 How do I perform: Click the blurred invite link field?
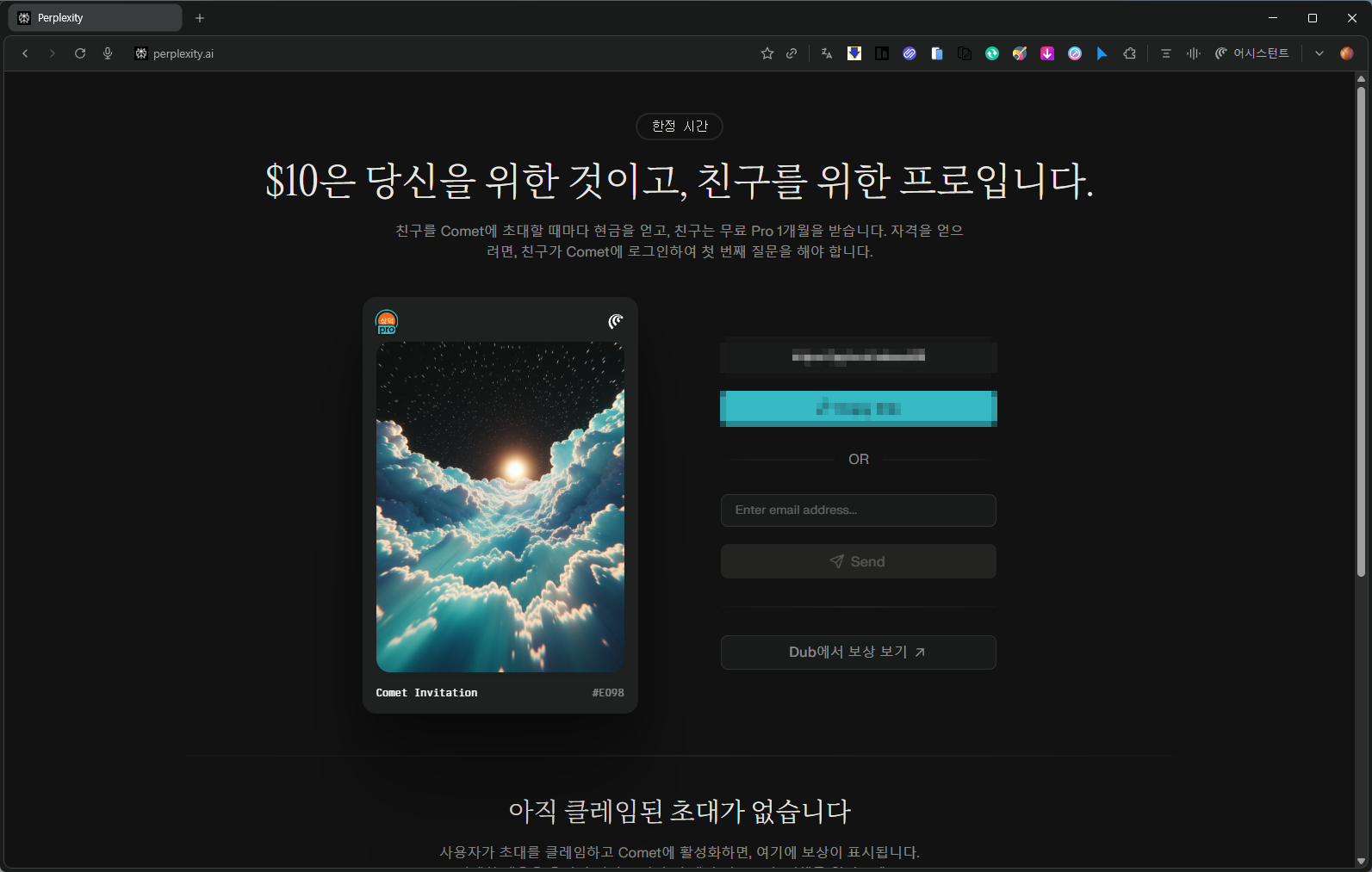click(x=859, y=356)
